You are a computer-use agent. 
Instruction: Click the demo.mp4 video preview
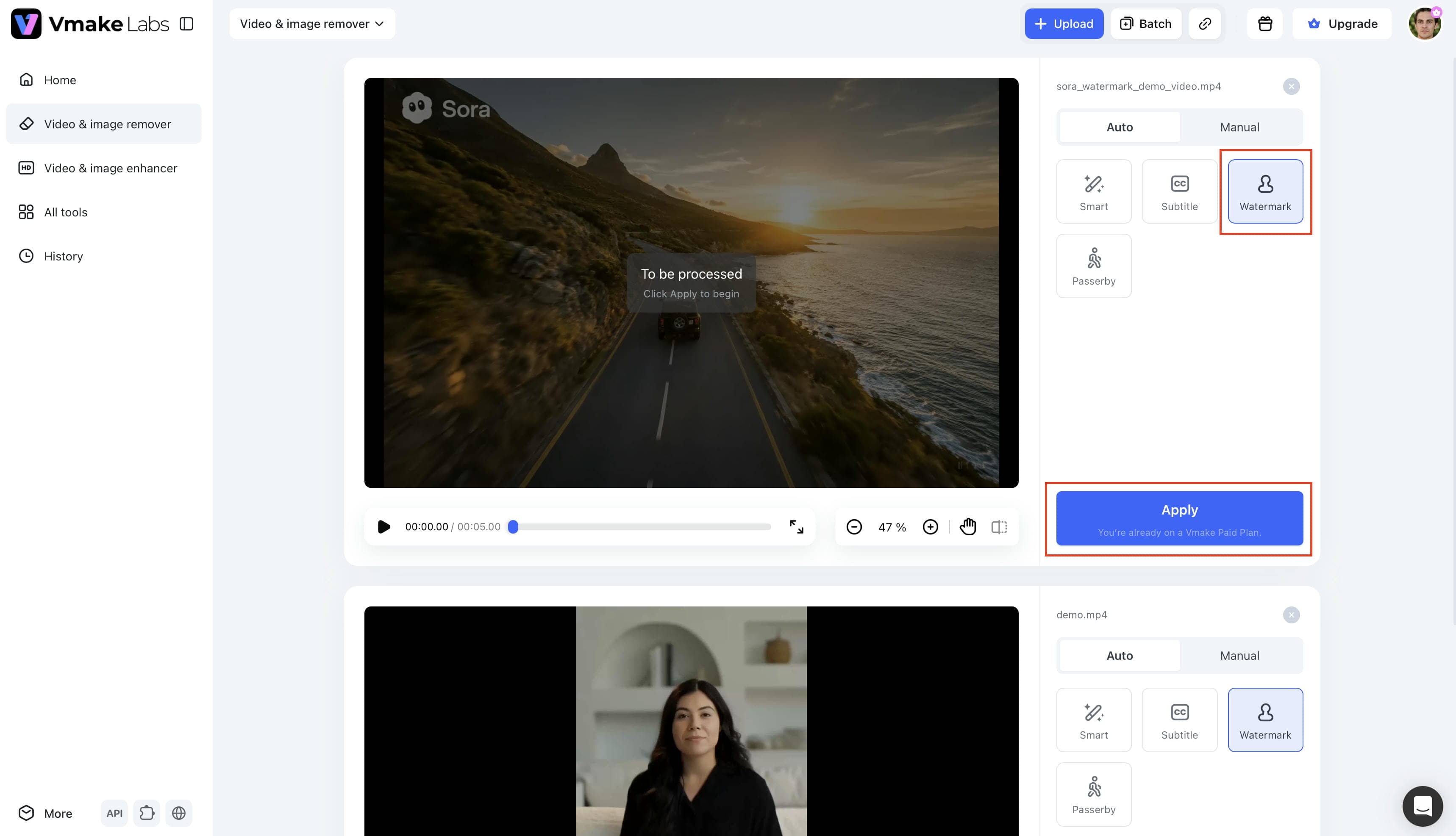(x=691, y=721)
